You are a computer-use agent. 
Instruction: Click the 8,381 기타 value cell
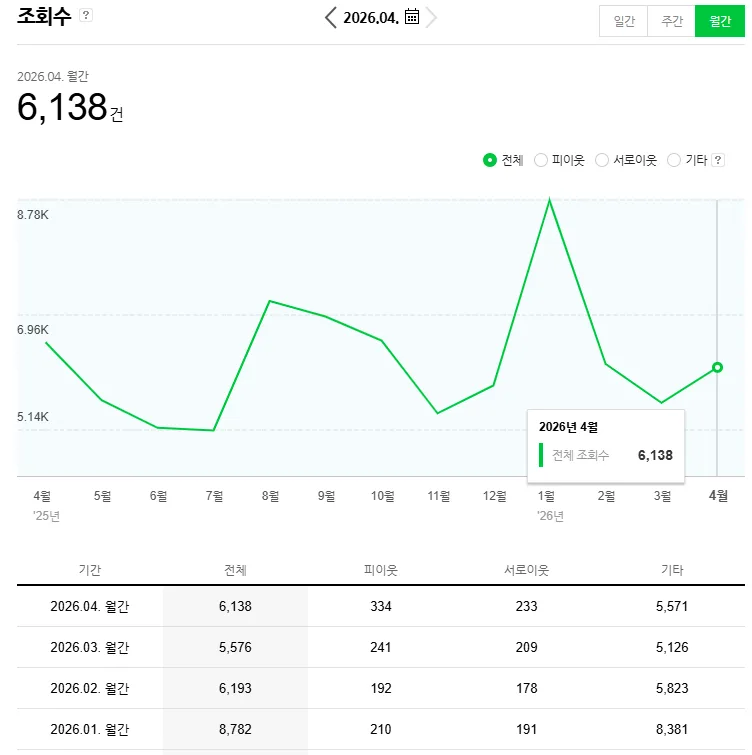pyautogui.click(x=672, y=729)
